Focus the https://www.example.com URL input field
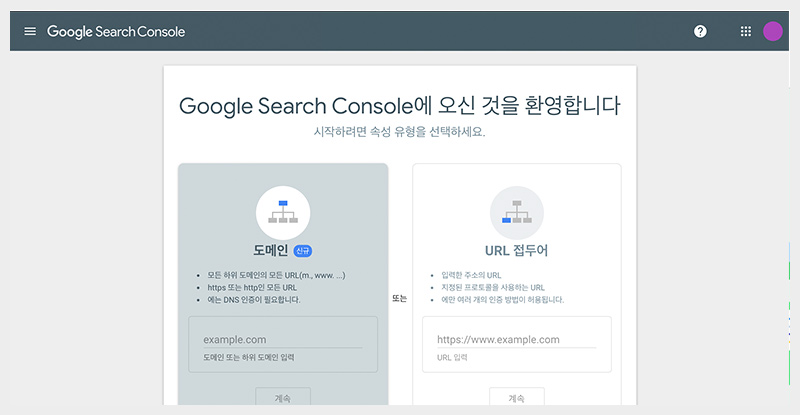Viewport: 800px width, 415px height. (516, 339)
